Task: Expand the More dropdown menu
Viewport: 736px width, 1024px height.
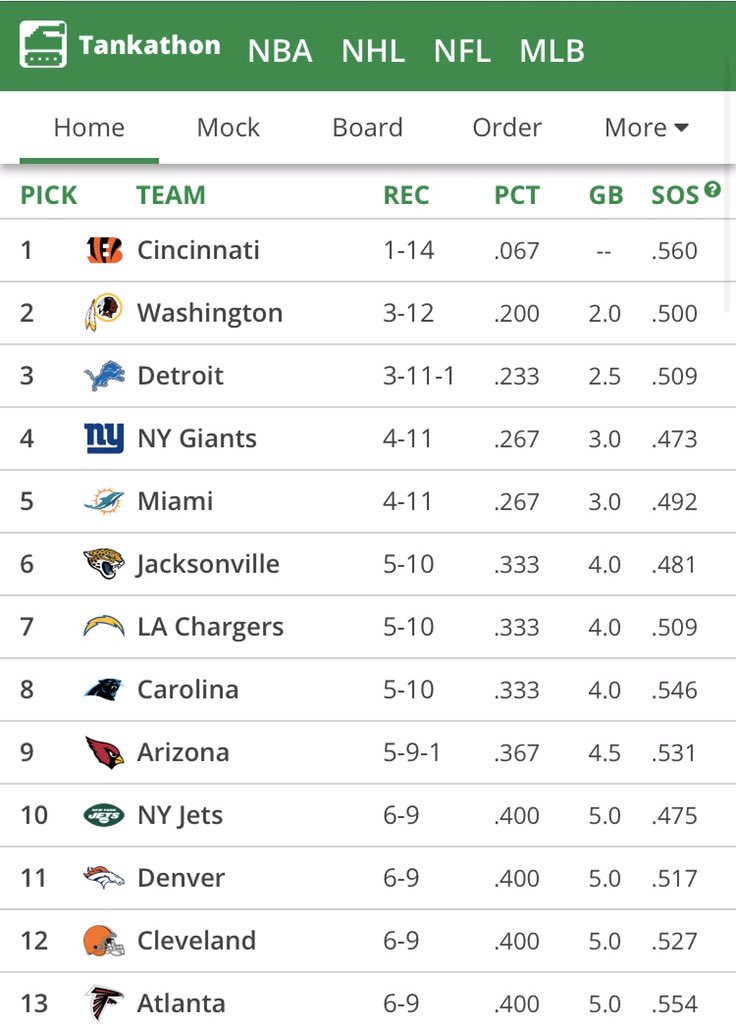Action: (647, 127)
